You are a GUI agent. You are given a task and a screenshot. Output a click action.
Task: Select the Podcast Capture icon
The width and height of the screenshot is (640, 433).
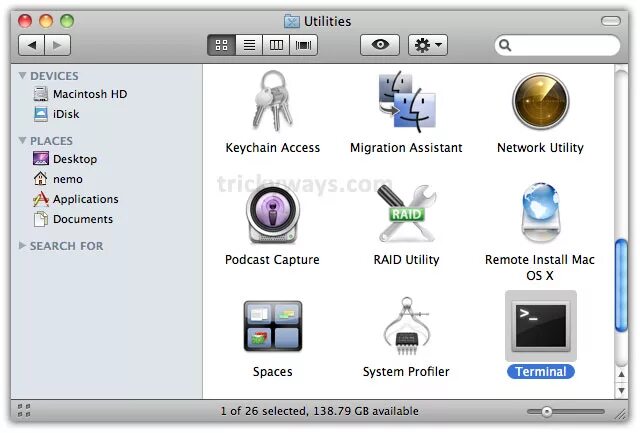[x=273, y=214]
